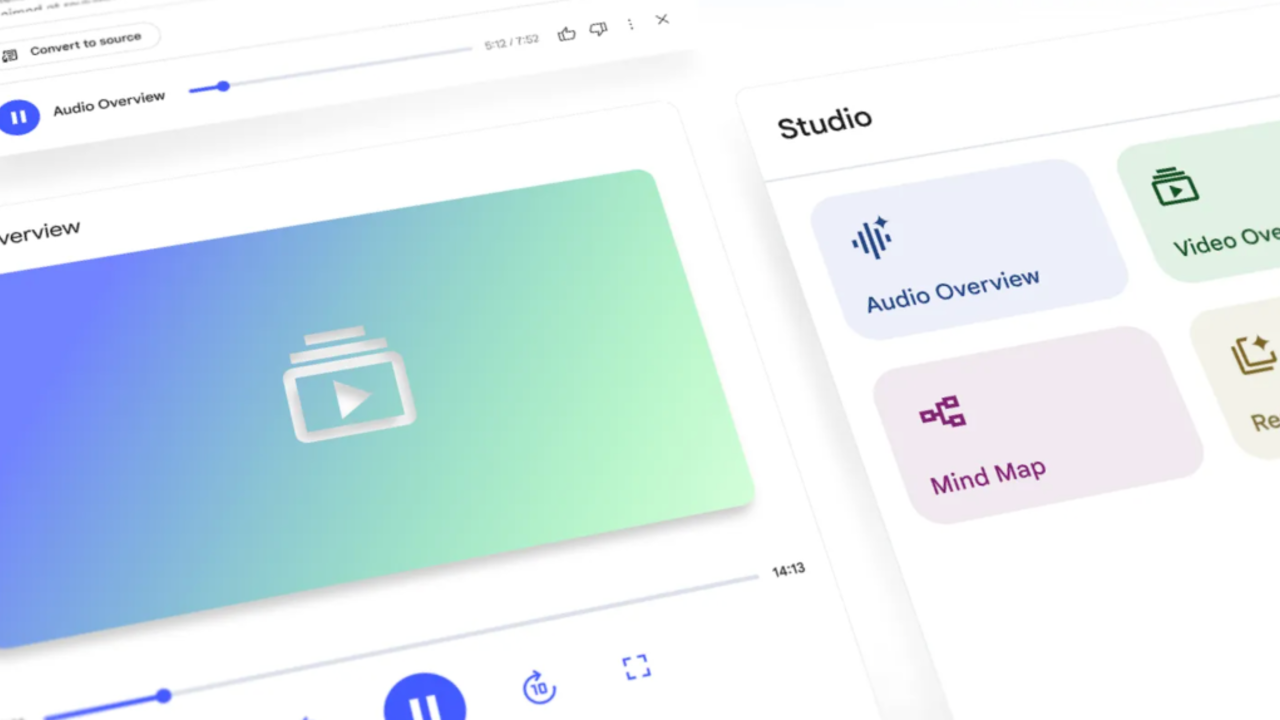Give the audio overview a thumbs up
This screenshot has height=720, width=1280.
(567, 34)
